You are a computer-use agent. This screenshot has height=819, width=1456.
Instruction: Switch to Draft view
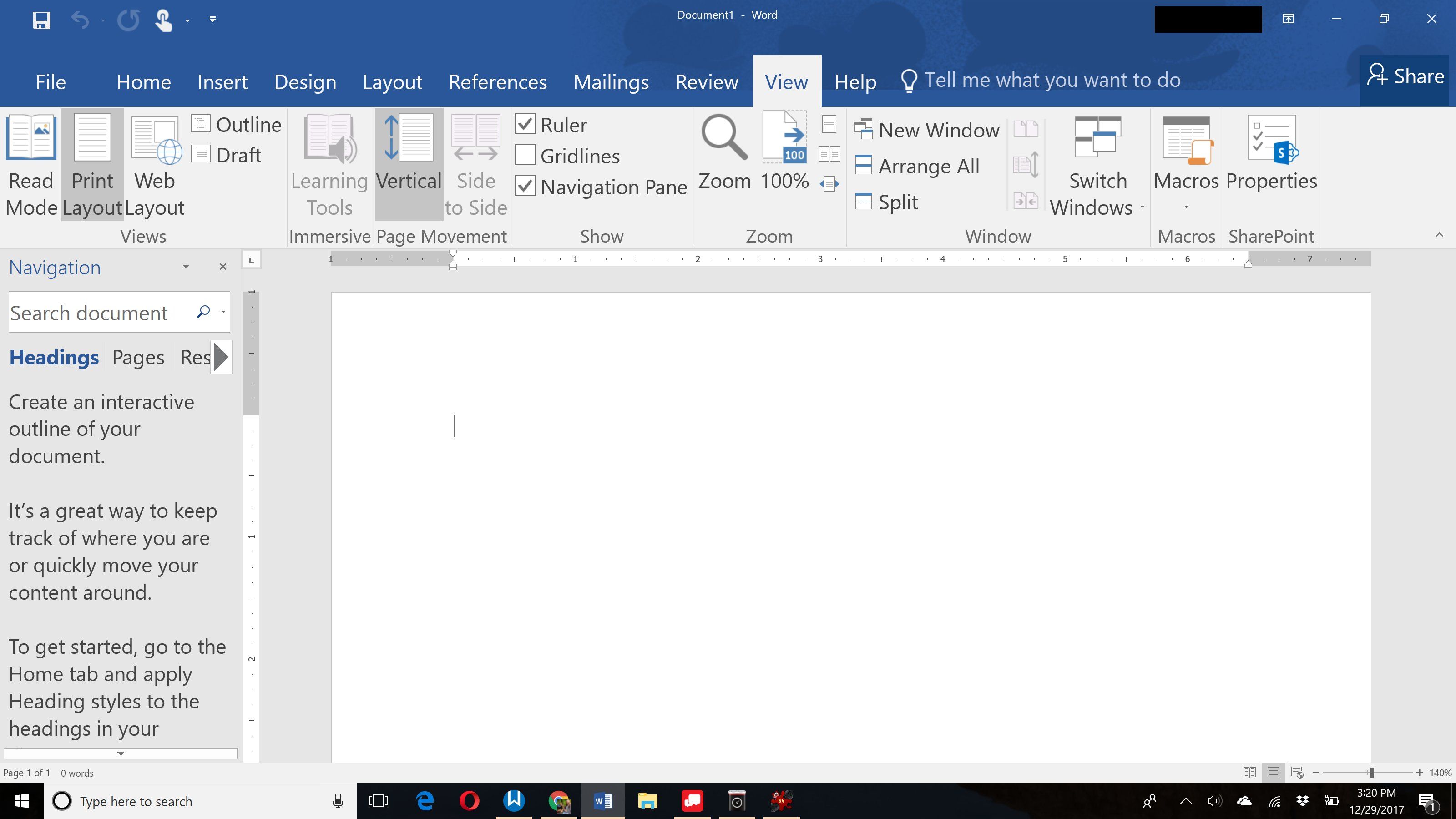[226, 155]
